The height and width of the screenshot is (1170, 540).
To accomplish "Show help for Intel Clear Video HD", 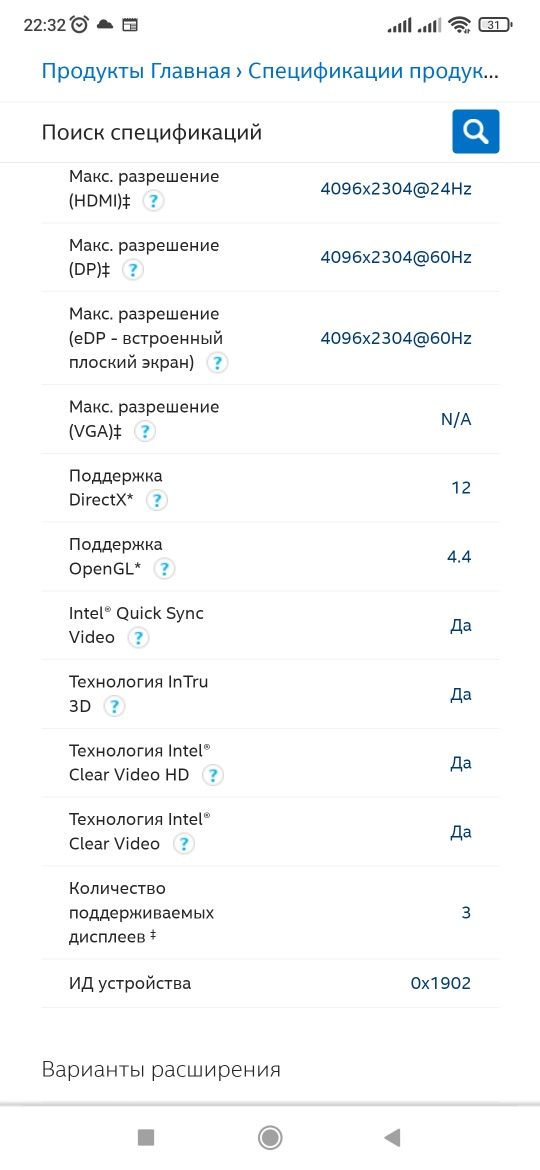I will click(x=213, y=775).
